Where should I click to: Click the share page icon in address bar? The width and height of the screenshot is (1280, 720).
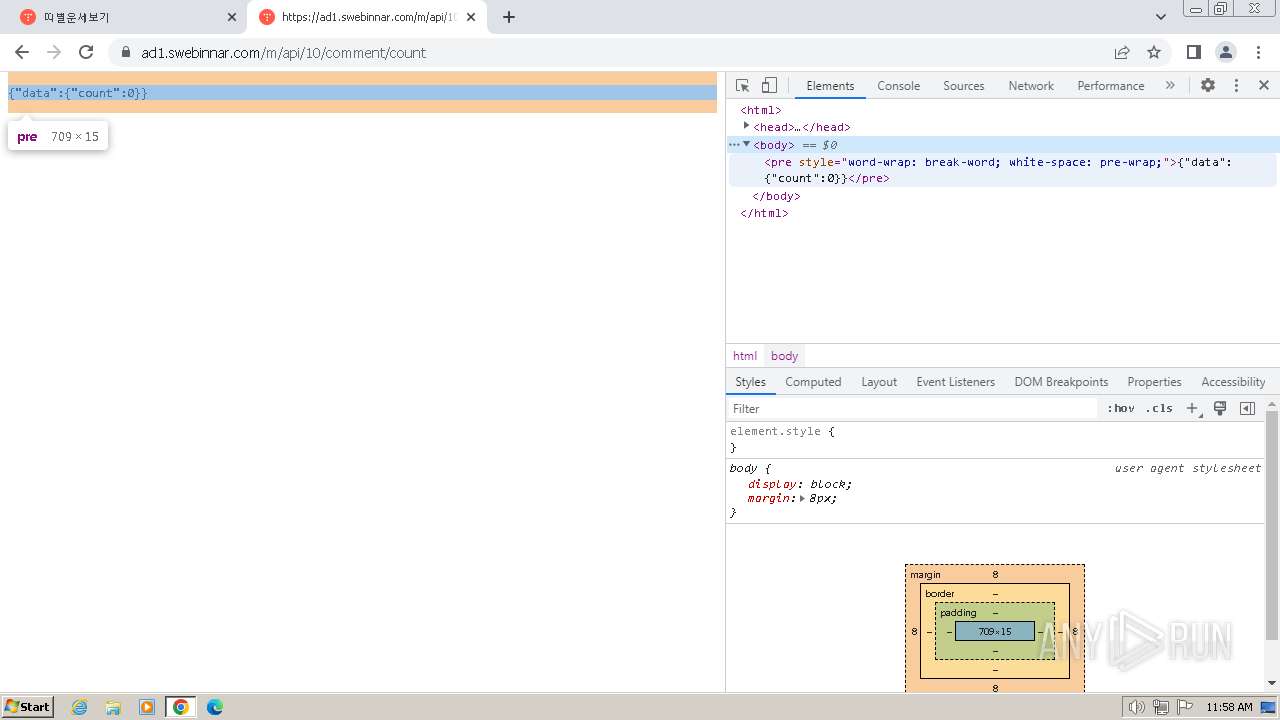point(1122,53)
